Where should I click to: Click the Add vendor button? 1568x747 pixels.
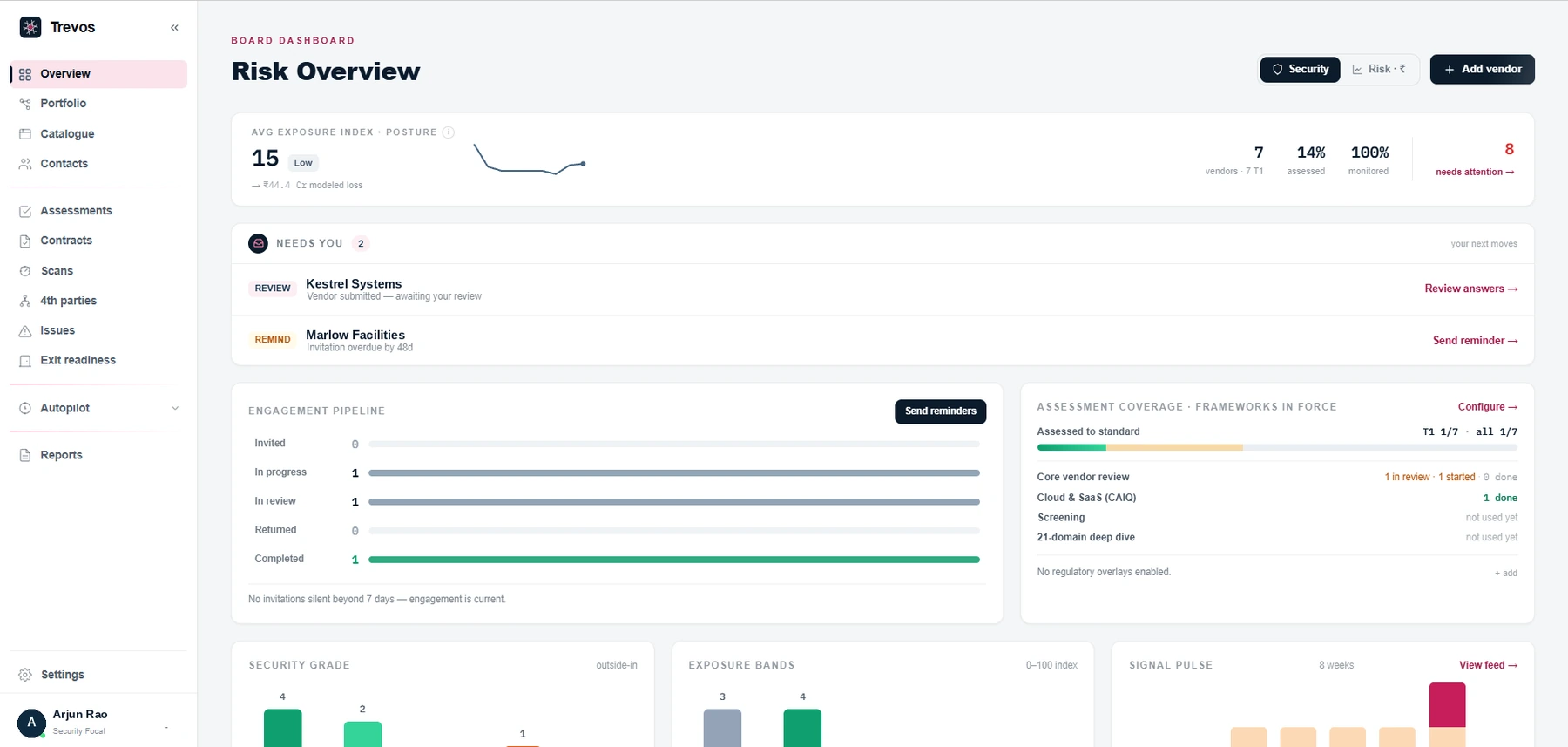tap(1482, 69)
